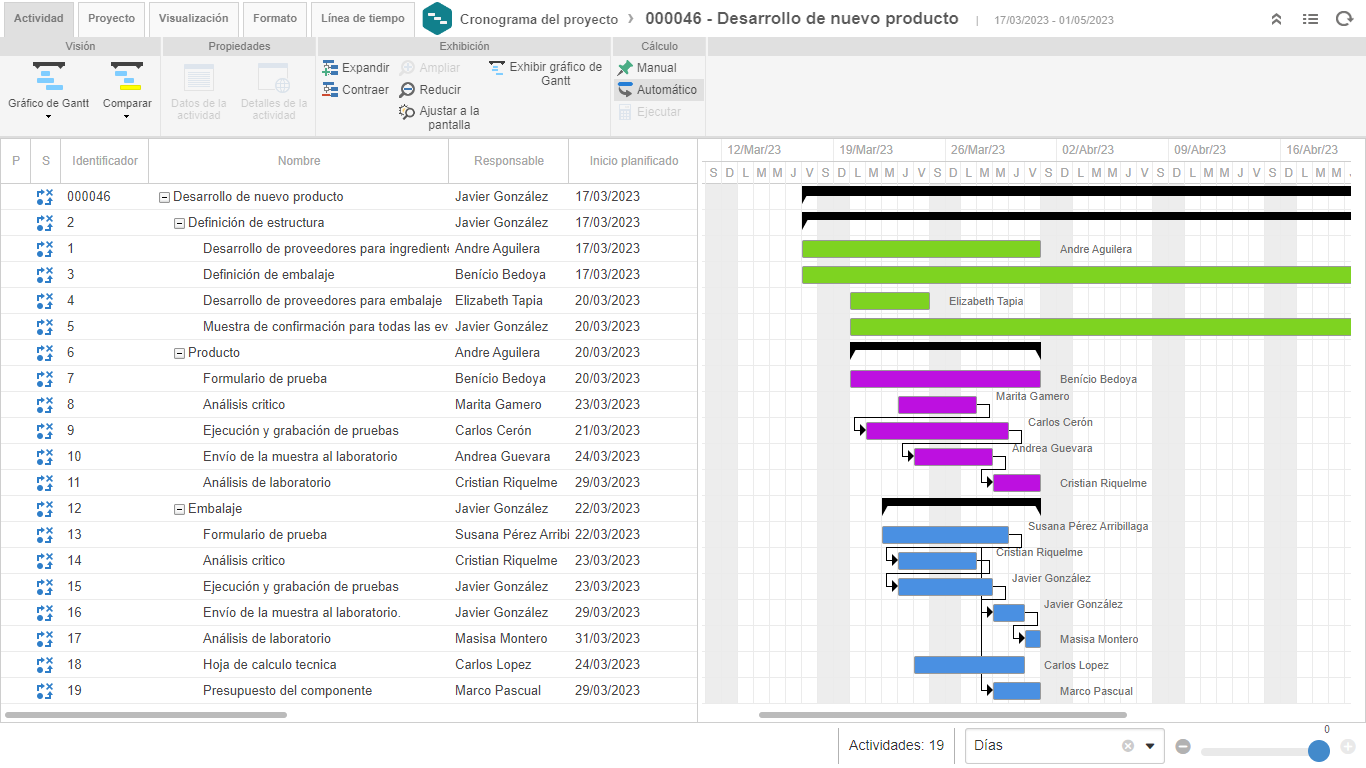Click the refresh icon at top right
This screenshot has width=1366, height=768.
pyautogui.click(x=1344, y=19)
